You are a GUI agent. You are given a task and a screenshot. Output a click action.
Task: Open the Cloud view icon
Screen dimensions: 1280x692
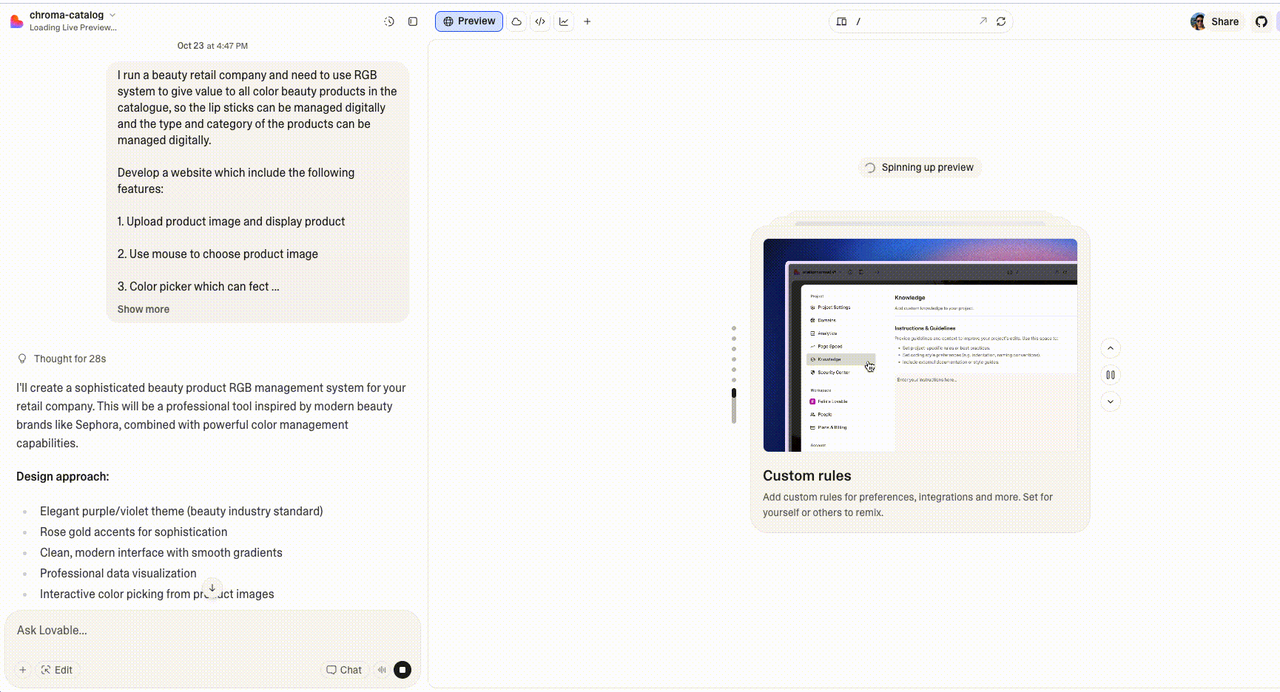click(517, 21)
